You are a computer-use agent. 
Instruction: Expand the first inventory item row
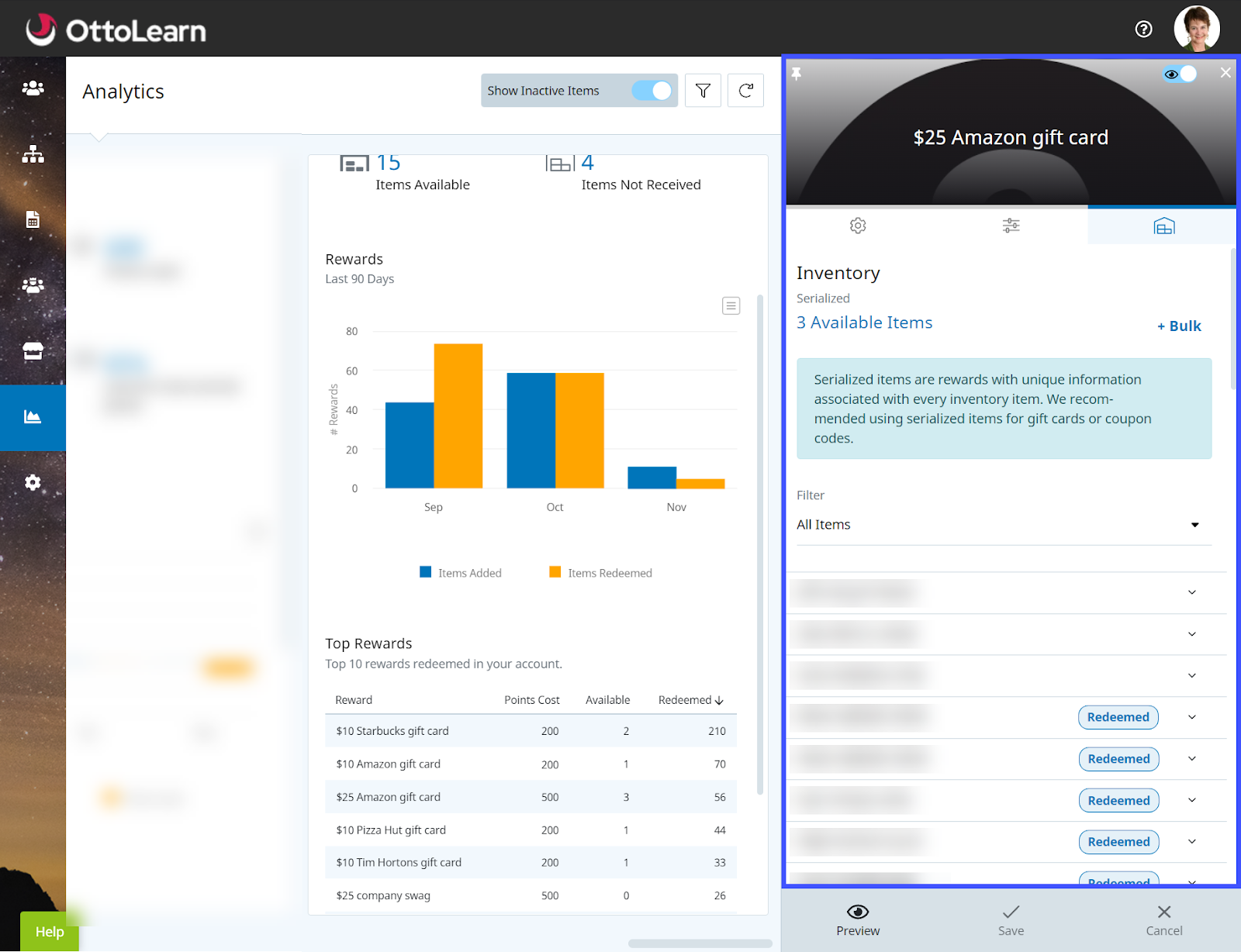1191,593
